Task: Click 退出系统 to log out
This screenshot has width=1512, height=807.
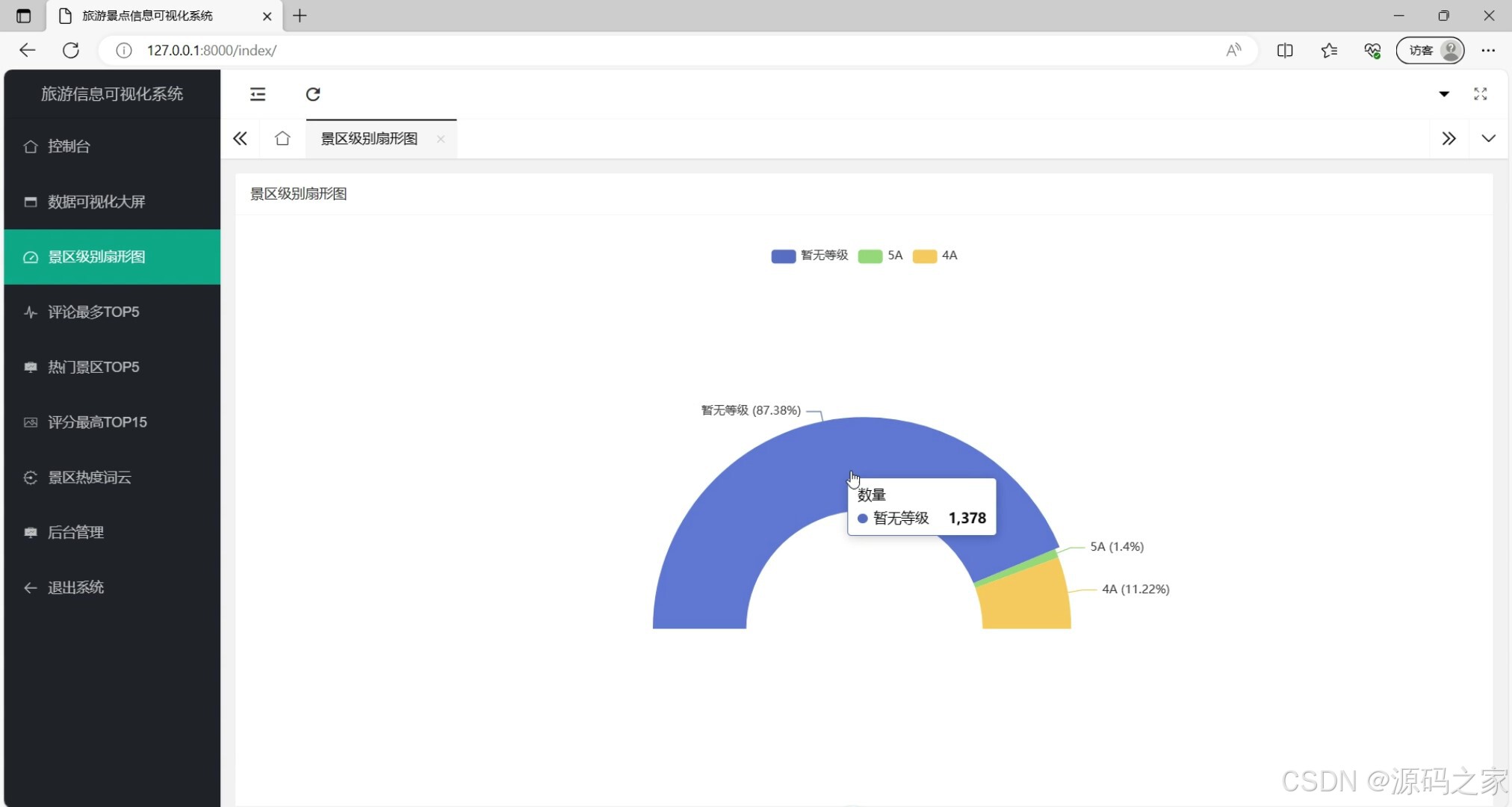Action: pyautogui.click(x=75, y=587)
